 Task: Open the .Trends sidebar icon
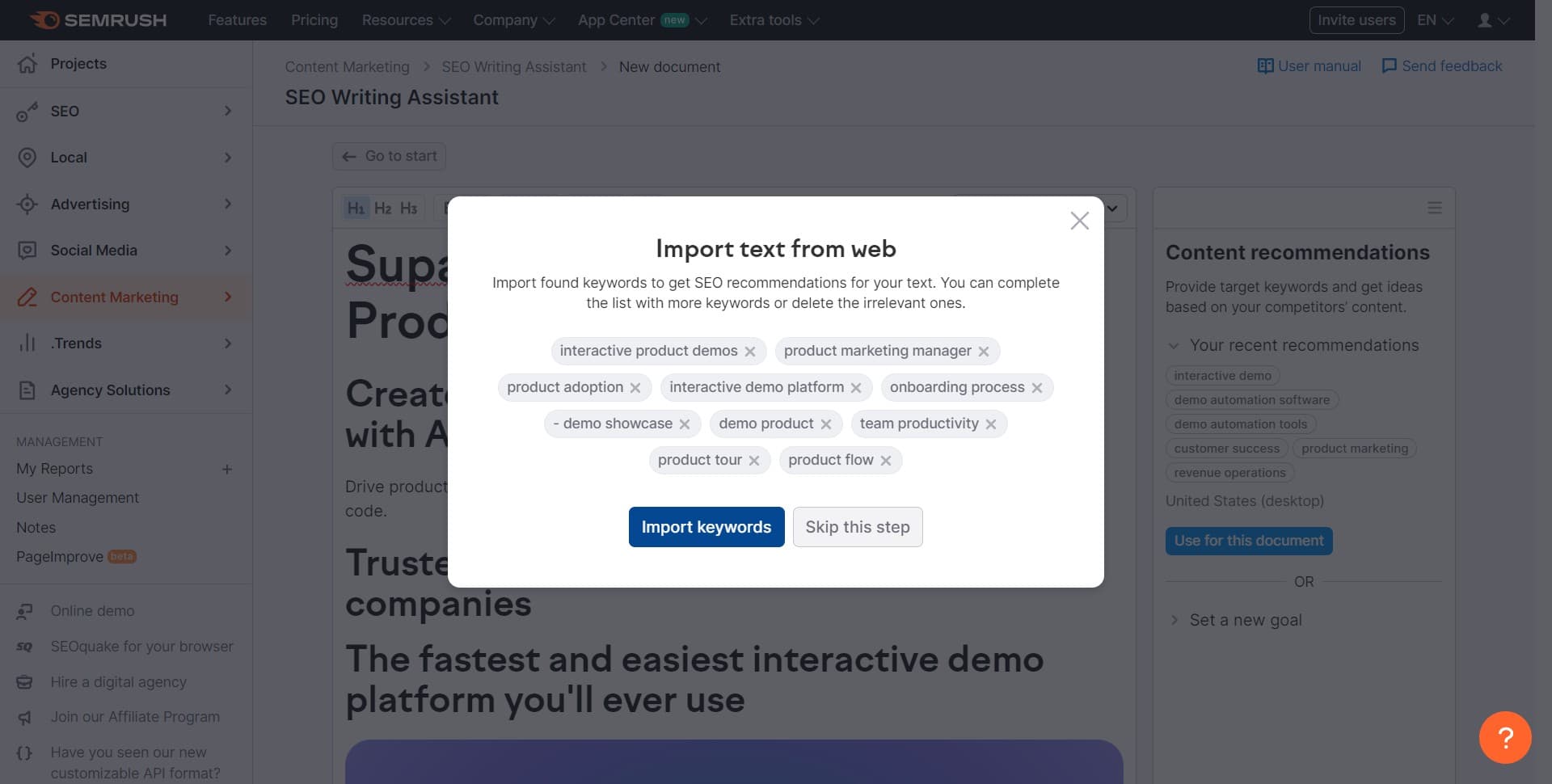coord(27,343)
